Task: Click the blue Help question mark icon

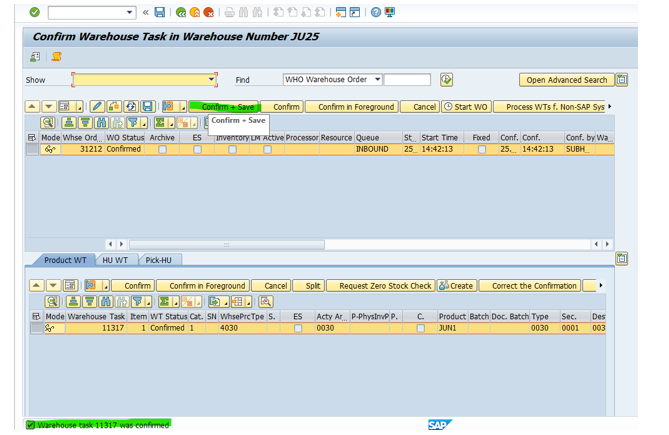Action: pos(375,12)
